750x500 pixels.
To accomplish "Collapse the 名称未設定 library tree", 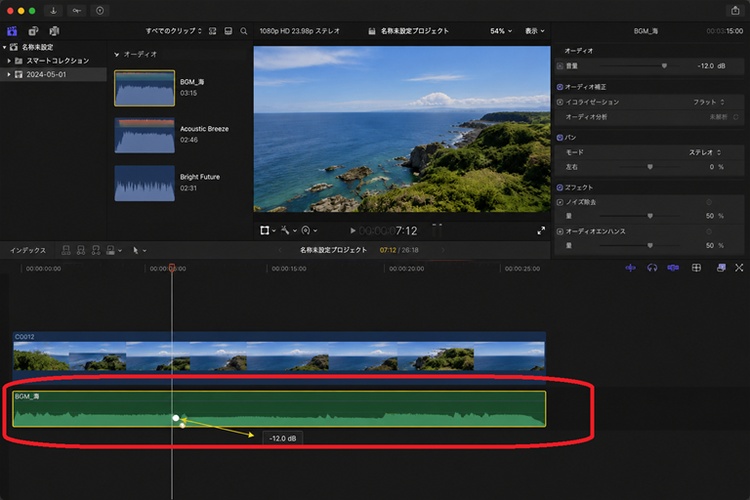I will click(x=4, y=47).
